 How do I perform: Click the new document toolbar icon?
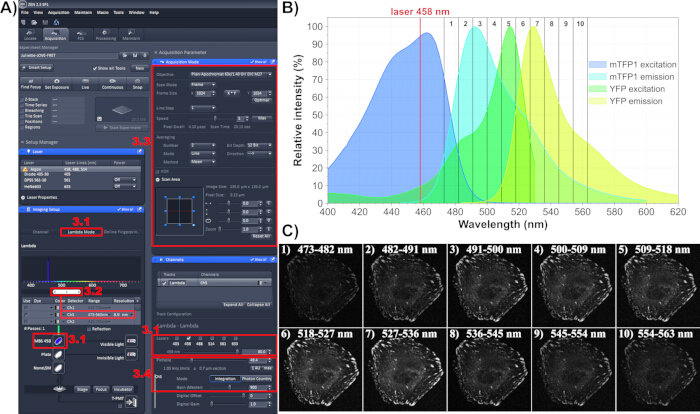(24, 22)
